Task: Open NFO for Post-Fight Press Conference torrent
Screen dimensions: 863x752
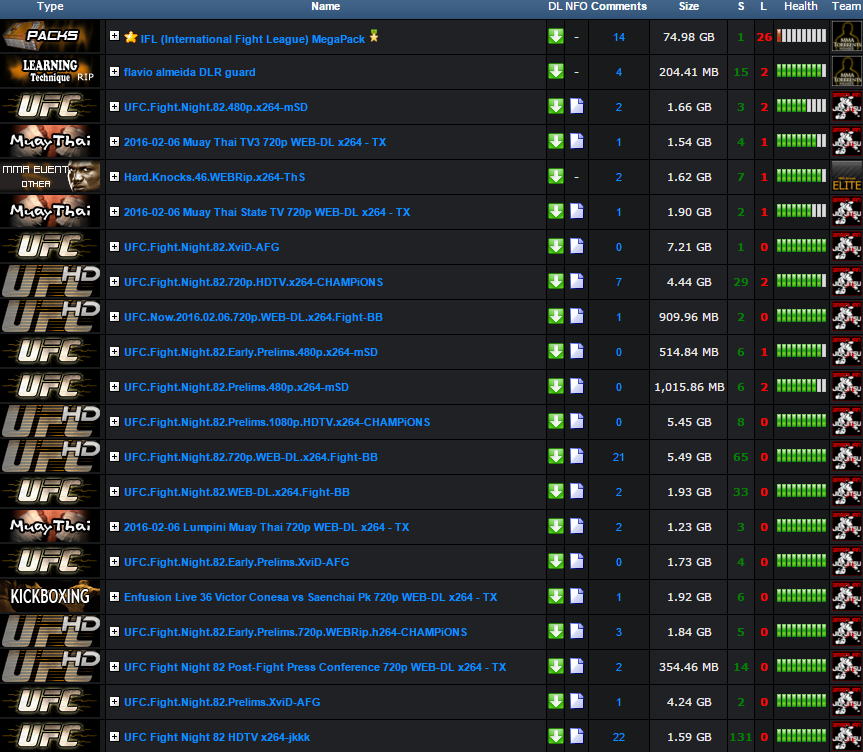Action: point(577,666)
